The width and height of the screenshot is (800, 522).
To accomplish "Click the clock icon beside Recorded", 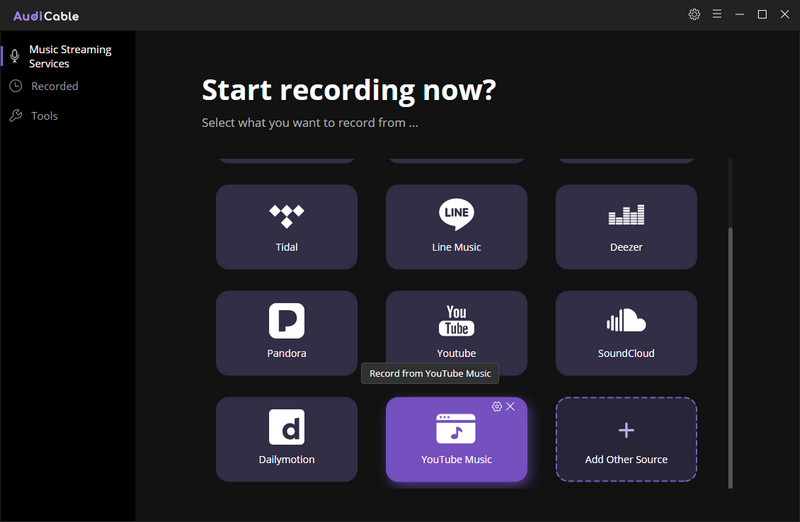I will (x=16, y=86).
